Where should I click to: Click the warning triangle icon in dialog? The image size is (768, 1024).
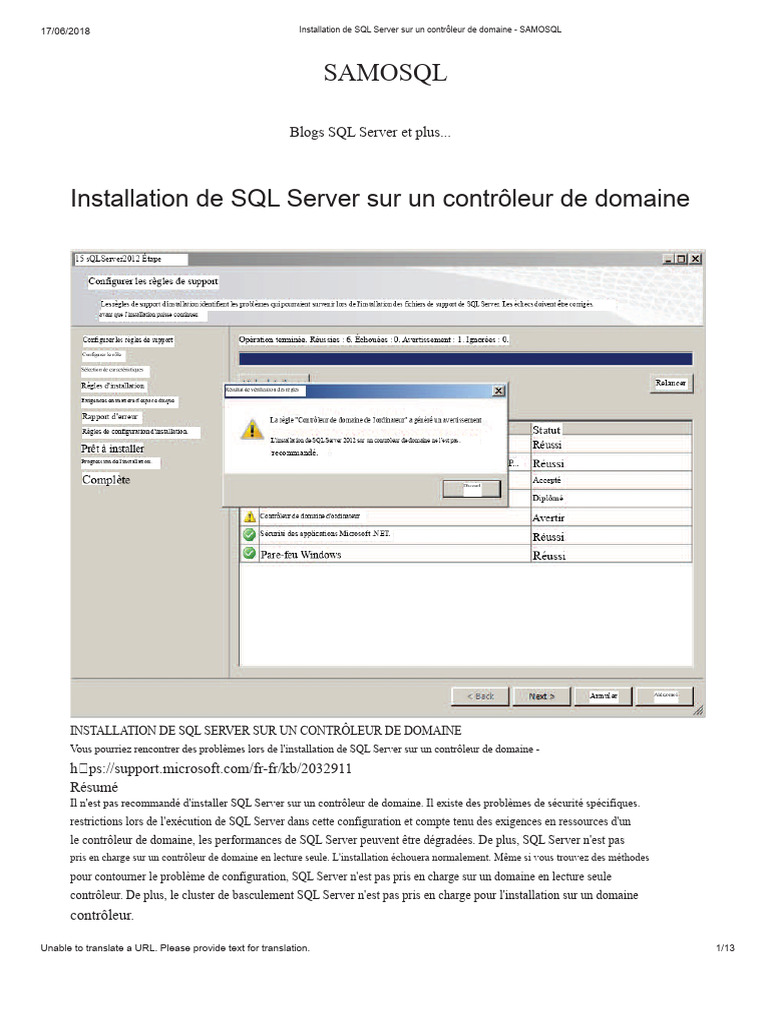(252, 429)
